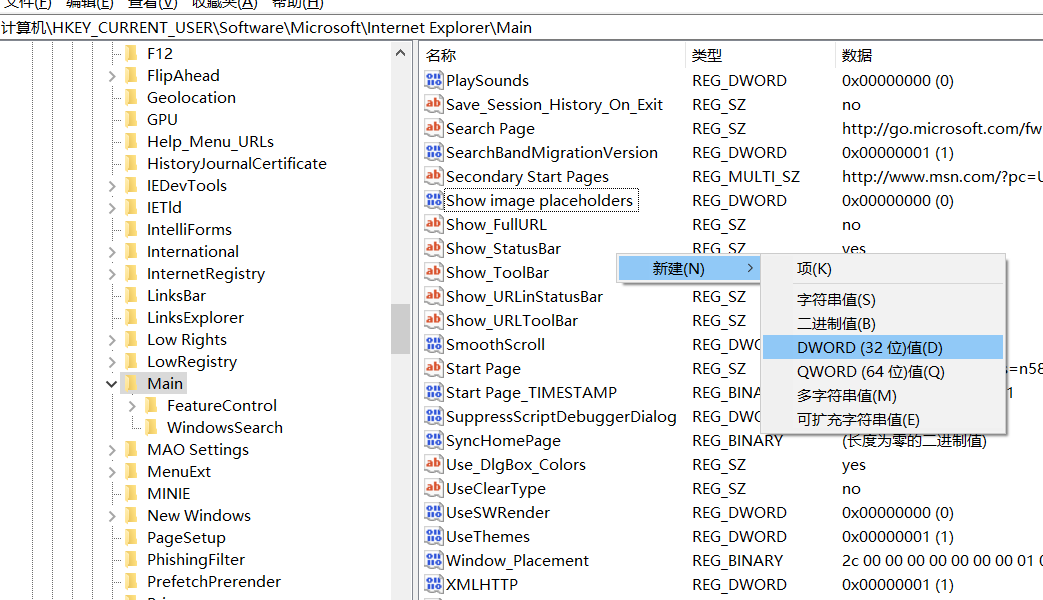Expand the InternetRegistry key
The height and width of the screenshot is (600, 1043).
pos(112,273)
